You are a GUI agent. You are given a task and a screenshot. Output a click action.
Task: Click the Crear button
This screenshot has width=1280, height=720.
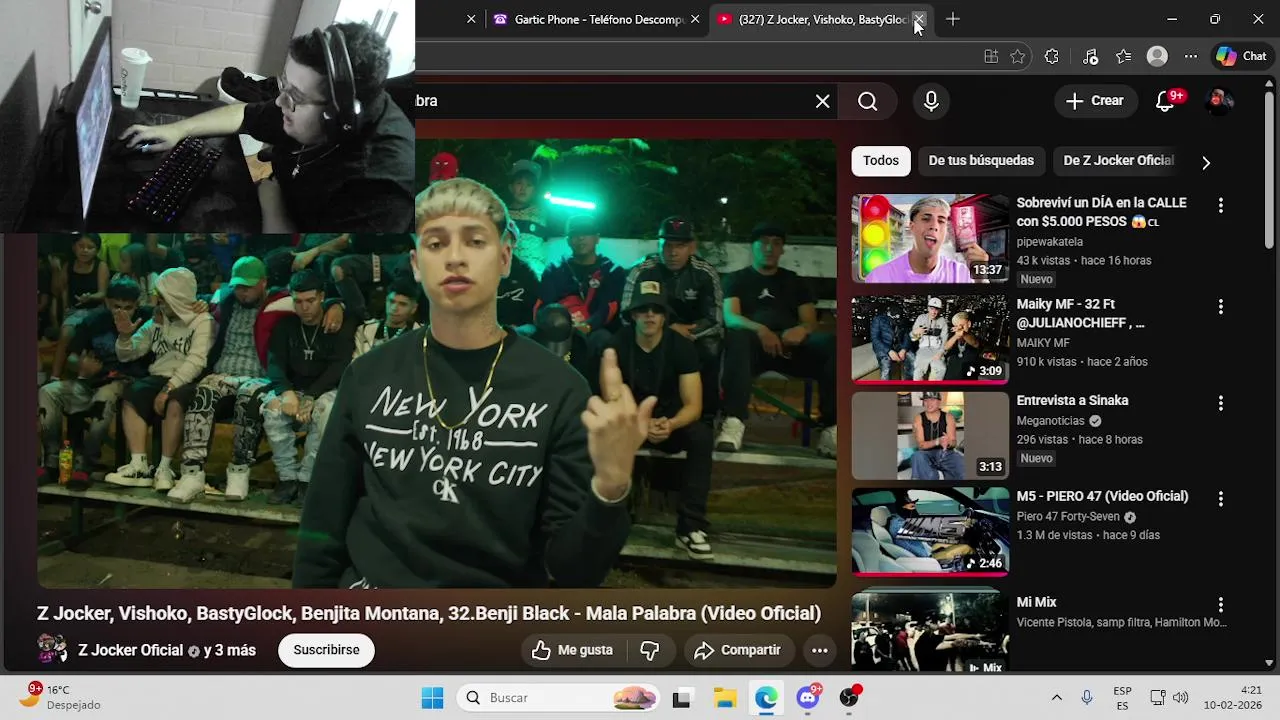[x=1095, y=101]
